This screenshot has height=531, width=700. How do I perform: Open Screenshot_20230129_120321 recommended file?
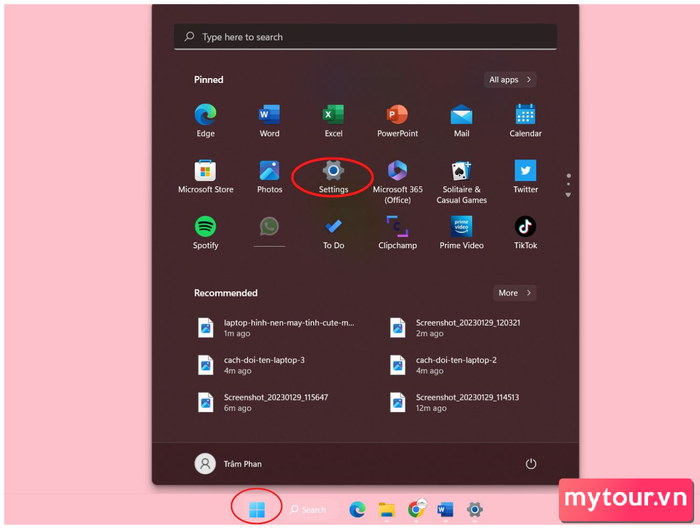click(x=454, y=328)
